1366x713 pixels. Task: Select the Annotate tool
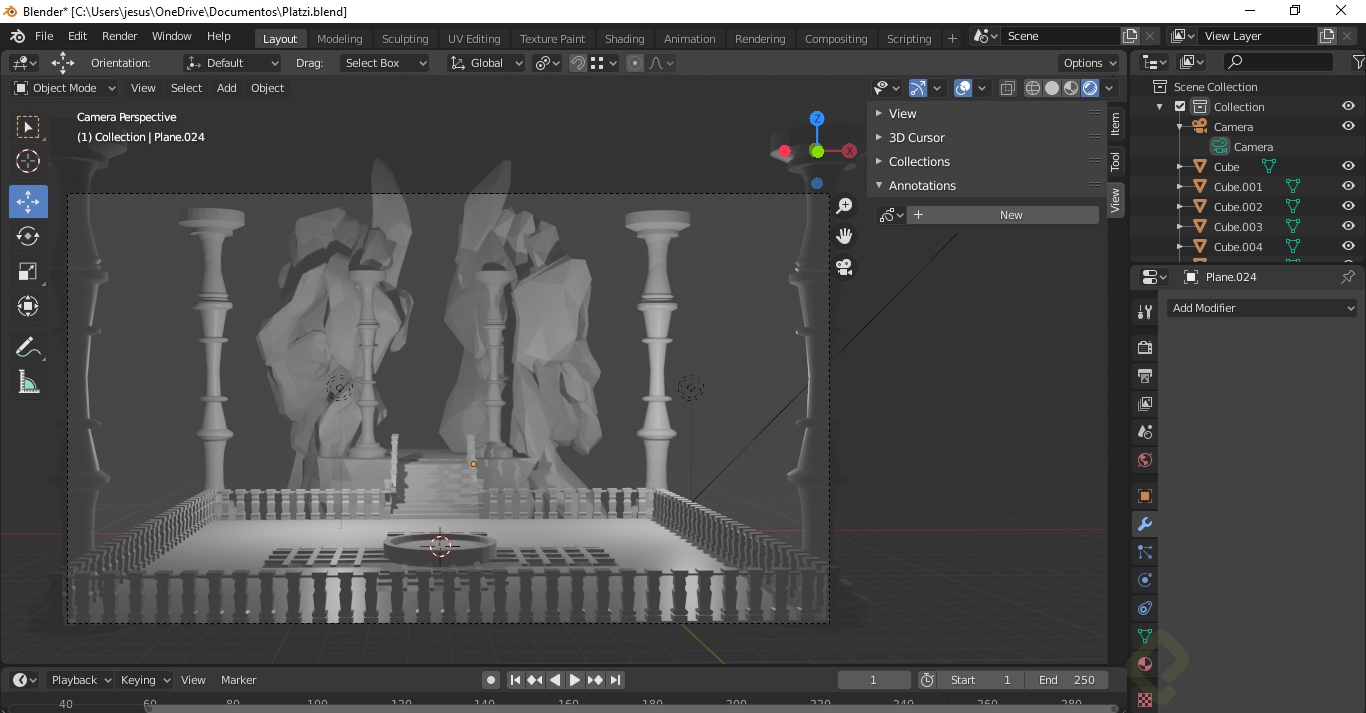click(x=28, y=346)
